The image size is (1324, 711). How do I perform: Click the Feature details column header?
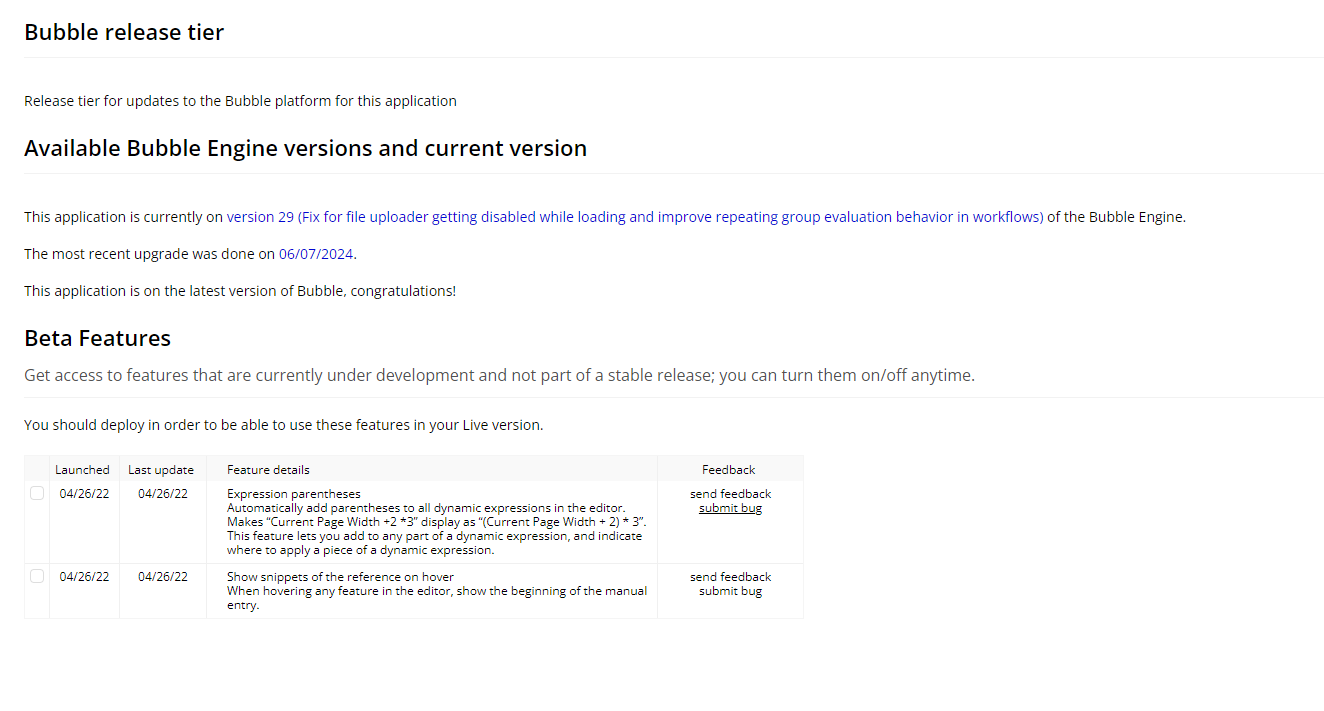pyautogui.click(x=268, y=469)
